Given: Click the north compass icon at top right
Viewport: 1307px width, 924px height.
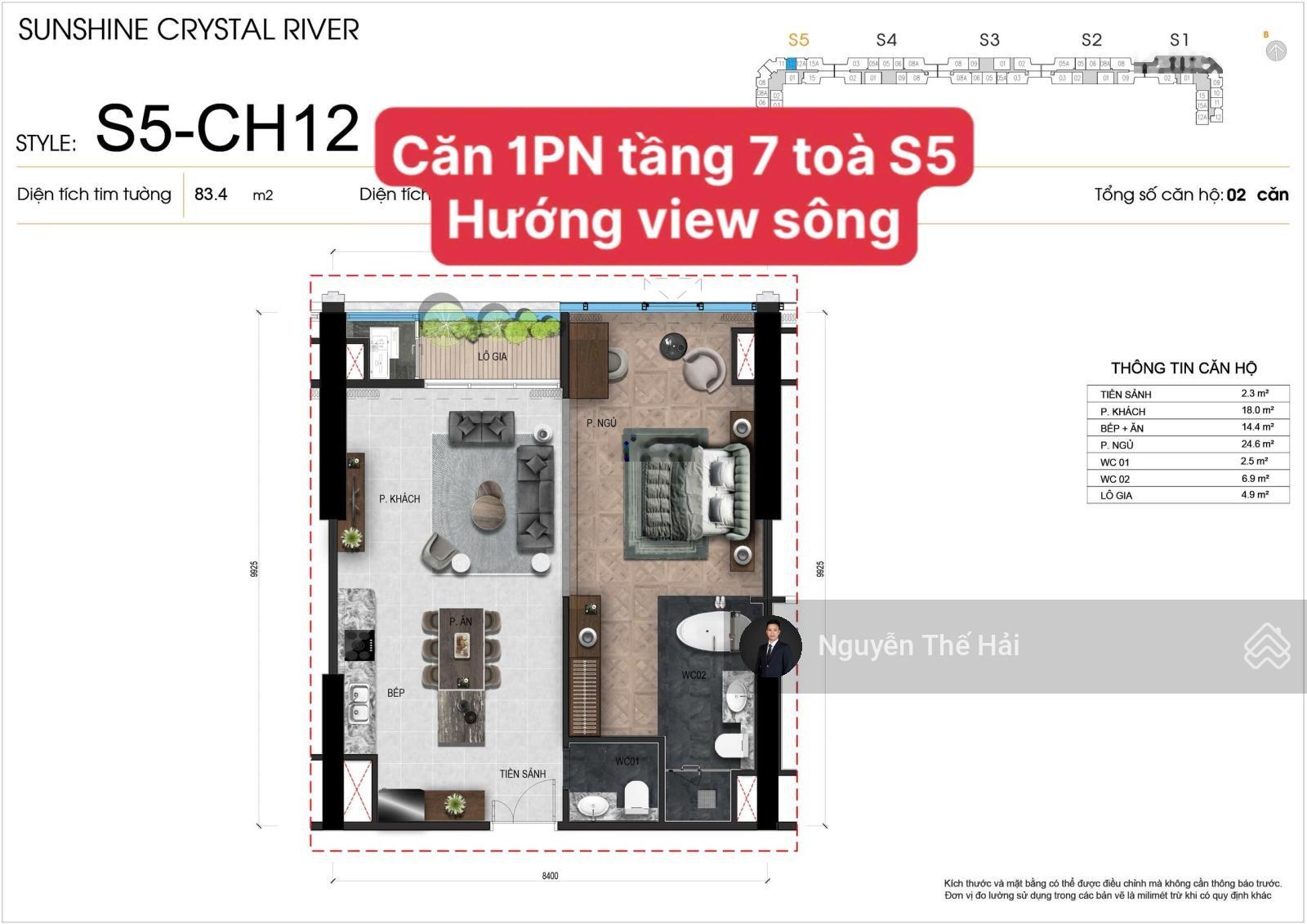Looking at the screenshot, I should [1276, 51].
